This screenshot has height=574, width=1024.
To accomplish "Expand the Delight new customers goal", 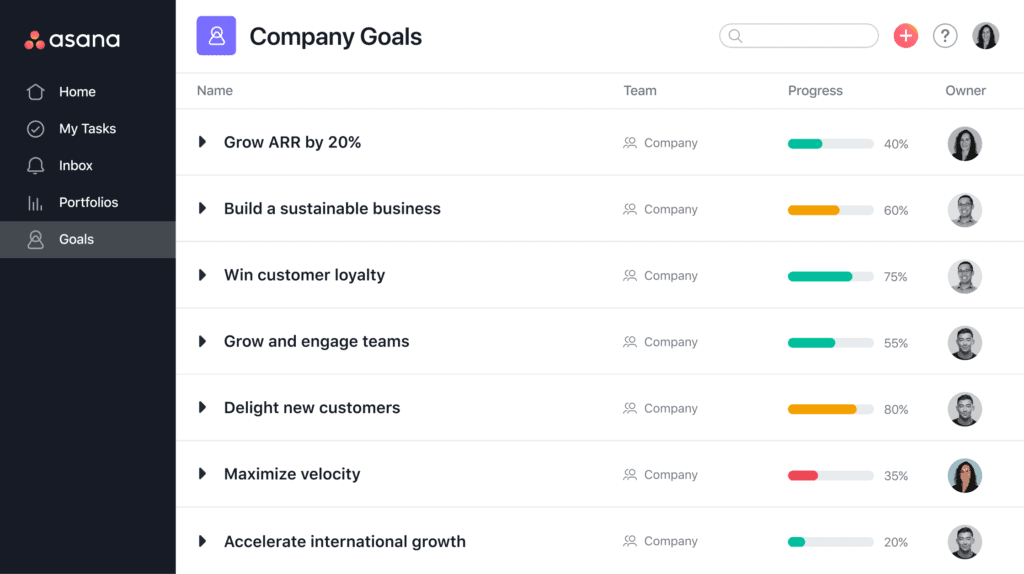I will point(202,408).
